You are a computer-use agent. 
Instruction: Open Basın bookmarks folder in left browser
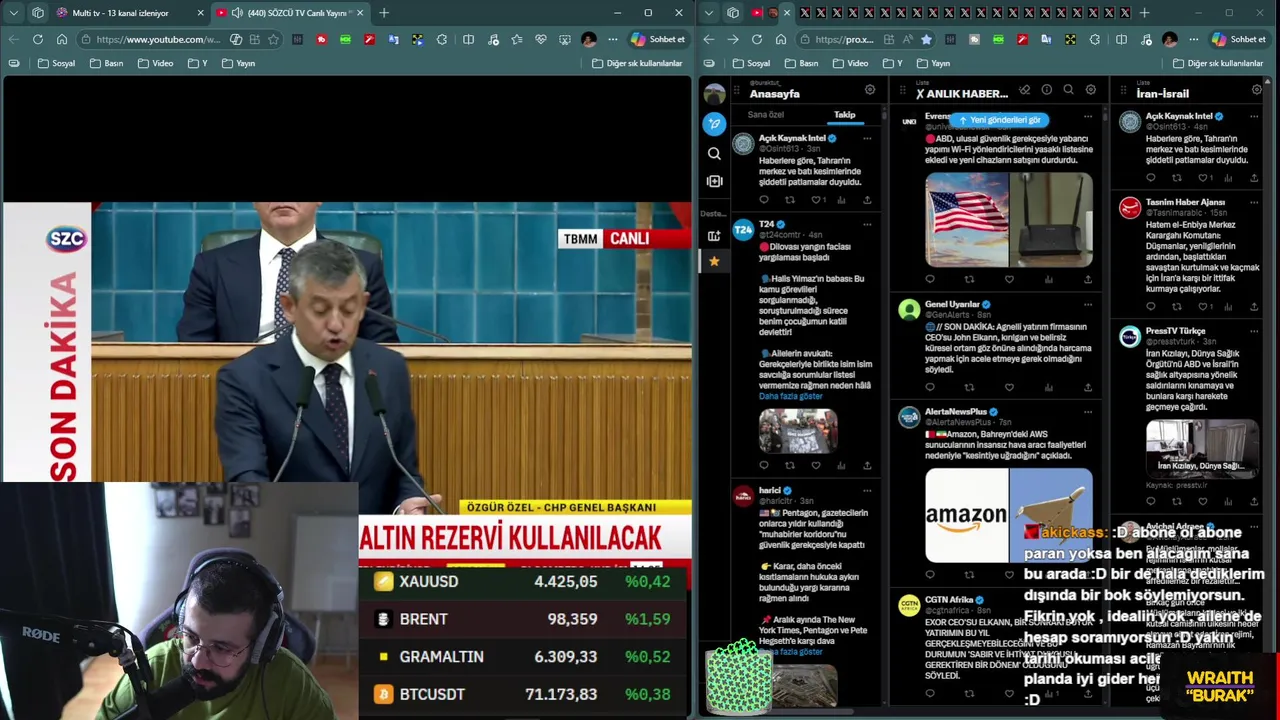pyautogui.click(x=106, y=63)
